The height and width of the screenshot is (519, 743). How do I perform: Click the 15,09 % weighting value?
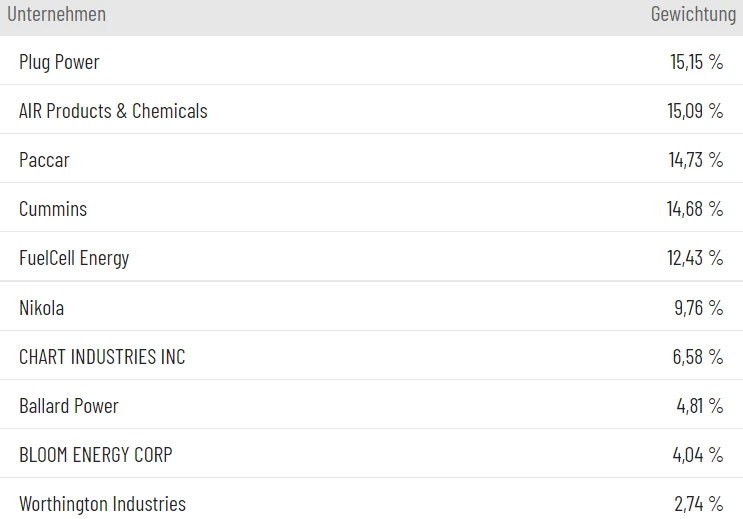coord(695,111)
